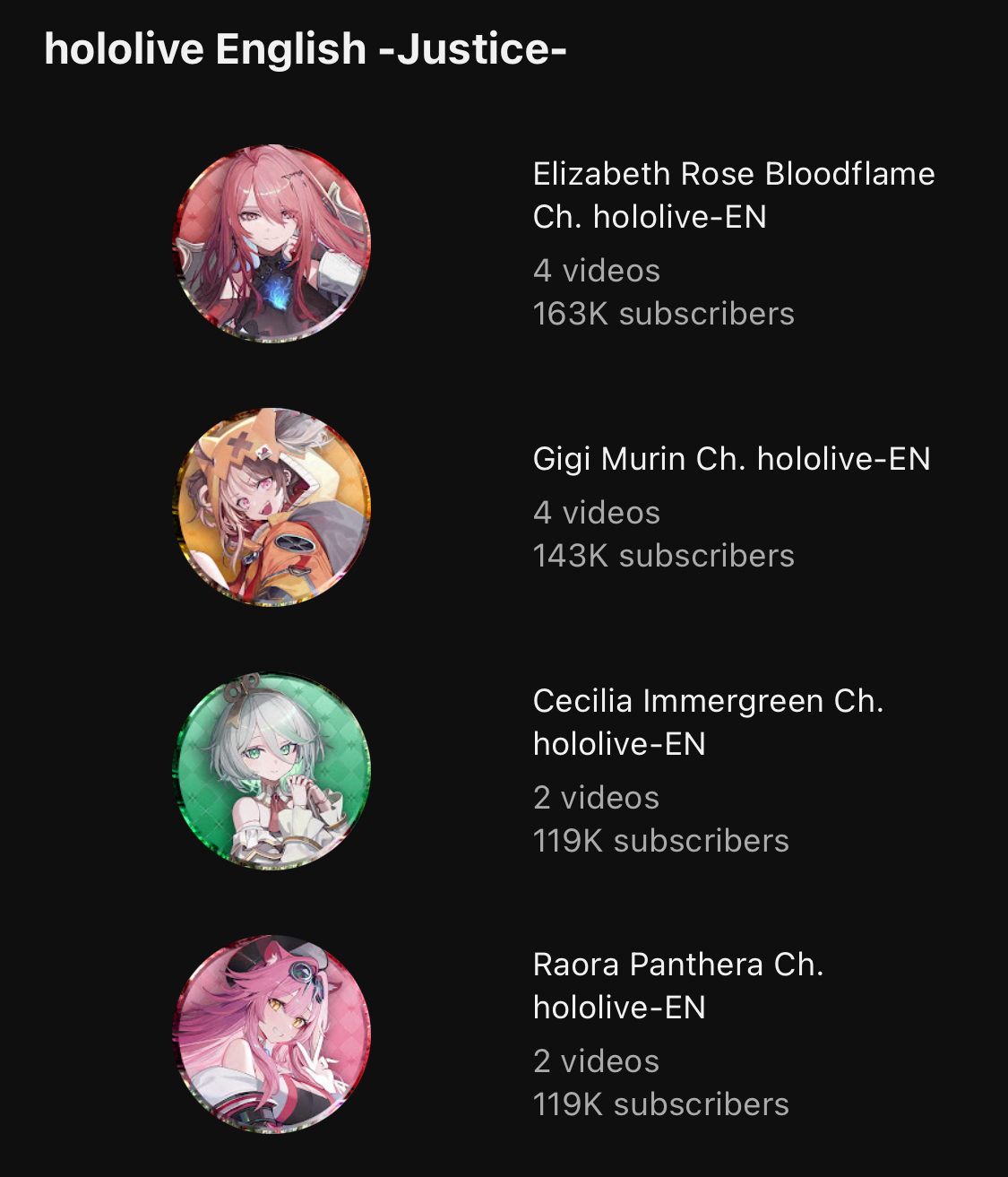Open Elizabeth Rose Bloodflame's channel avatar

[x=271, y=244]
